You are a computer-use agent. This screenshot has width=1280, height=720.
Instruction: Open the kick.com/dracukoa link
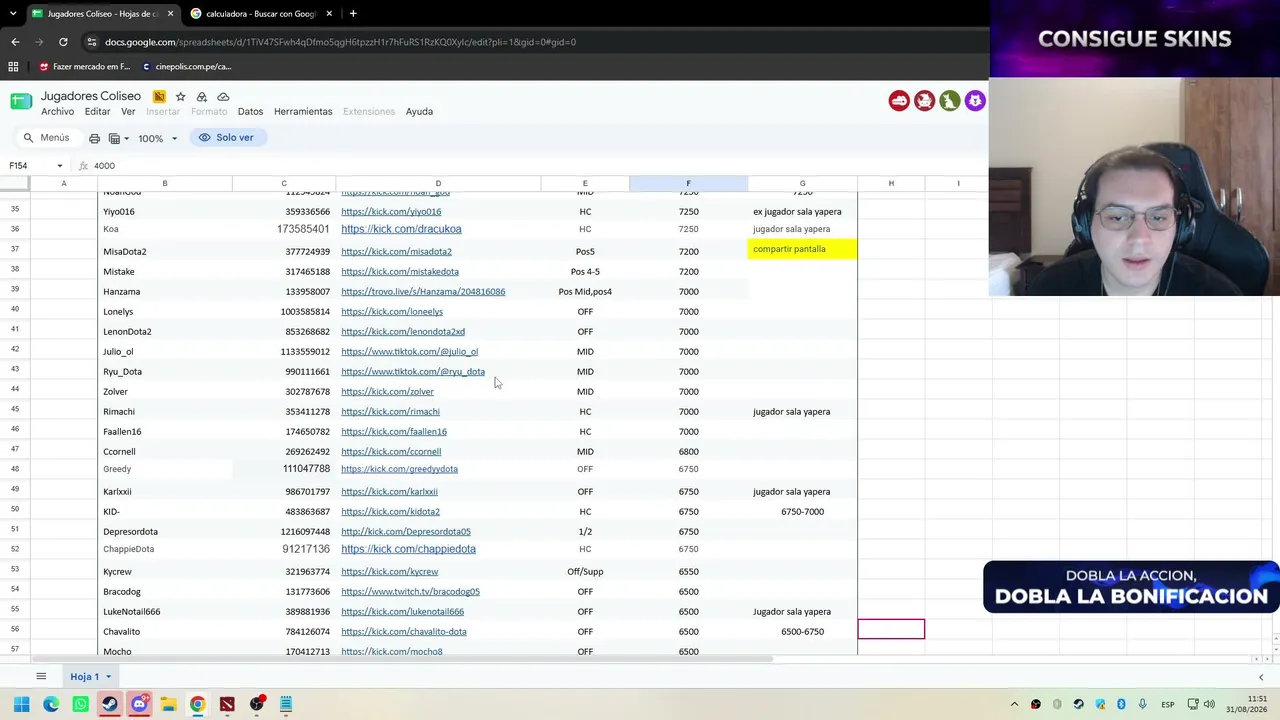tap(401, 229)
